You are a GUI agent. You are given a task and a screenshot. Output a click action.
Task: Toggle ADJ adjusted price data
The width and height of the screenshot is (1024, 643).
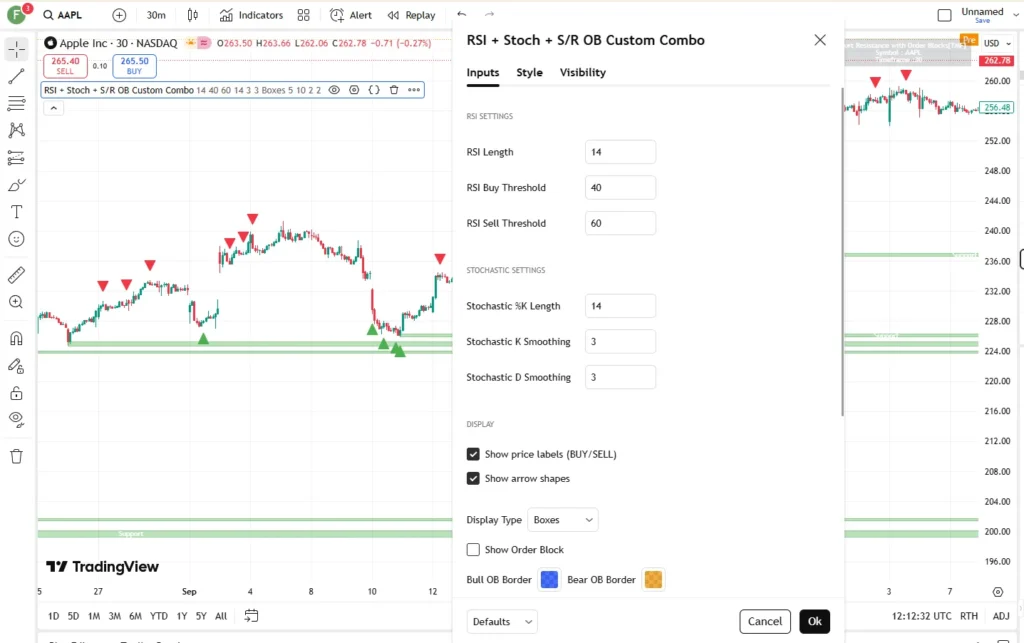pyautogui.click(x=1001, y=616)
